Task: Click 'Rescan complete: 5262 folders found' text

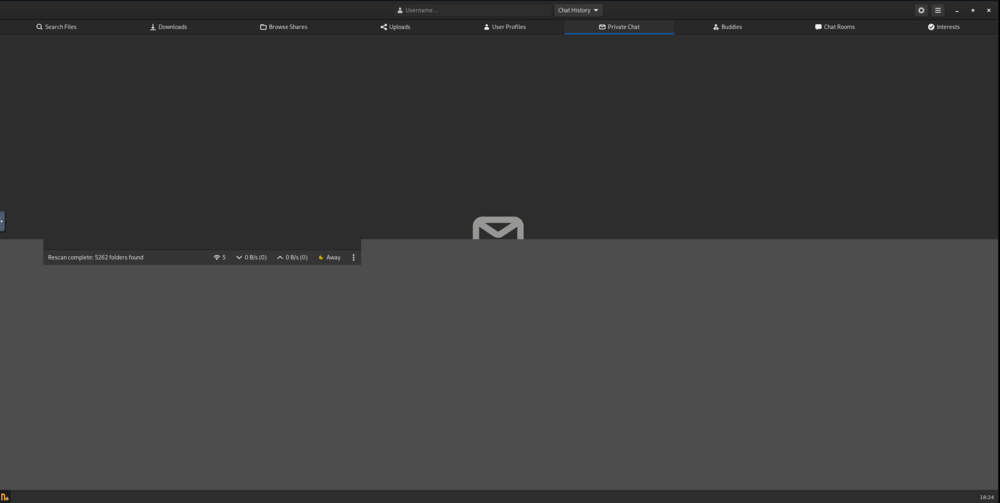Action: pos(96,258)
